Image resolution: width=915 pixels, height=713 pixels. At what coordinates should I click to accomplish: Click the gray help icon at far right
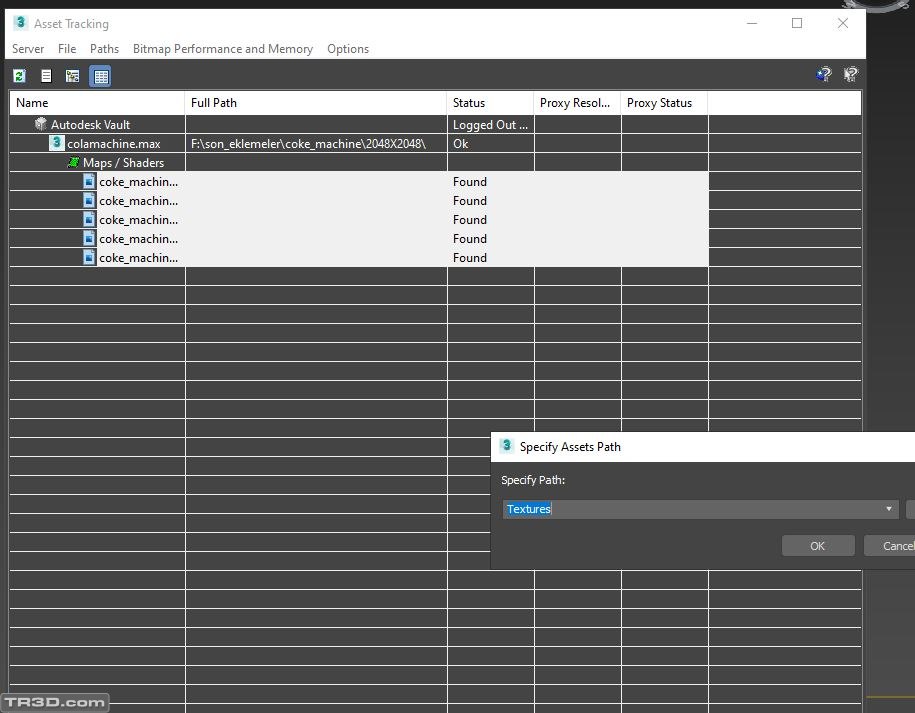pos(850,74)
